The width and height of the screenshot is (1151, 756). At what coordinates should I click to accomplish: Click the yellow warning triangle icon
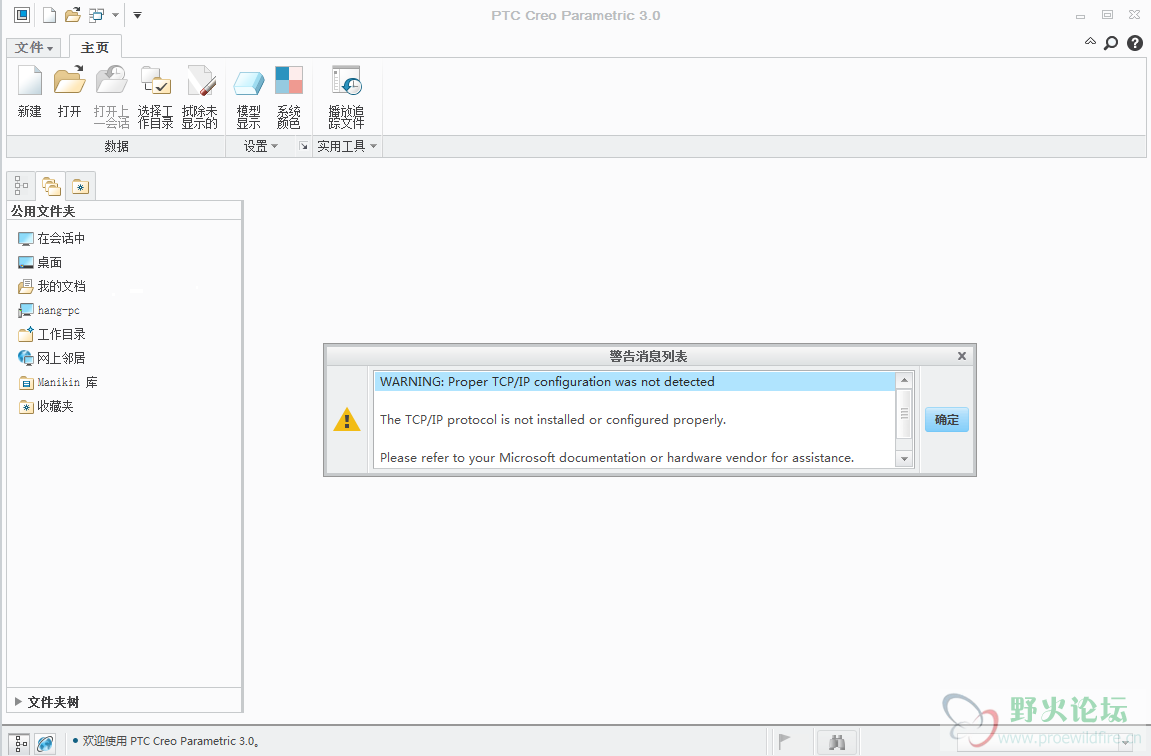click(346, 420)
